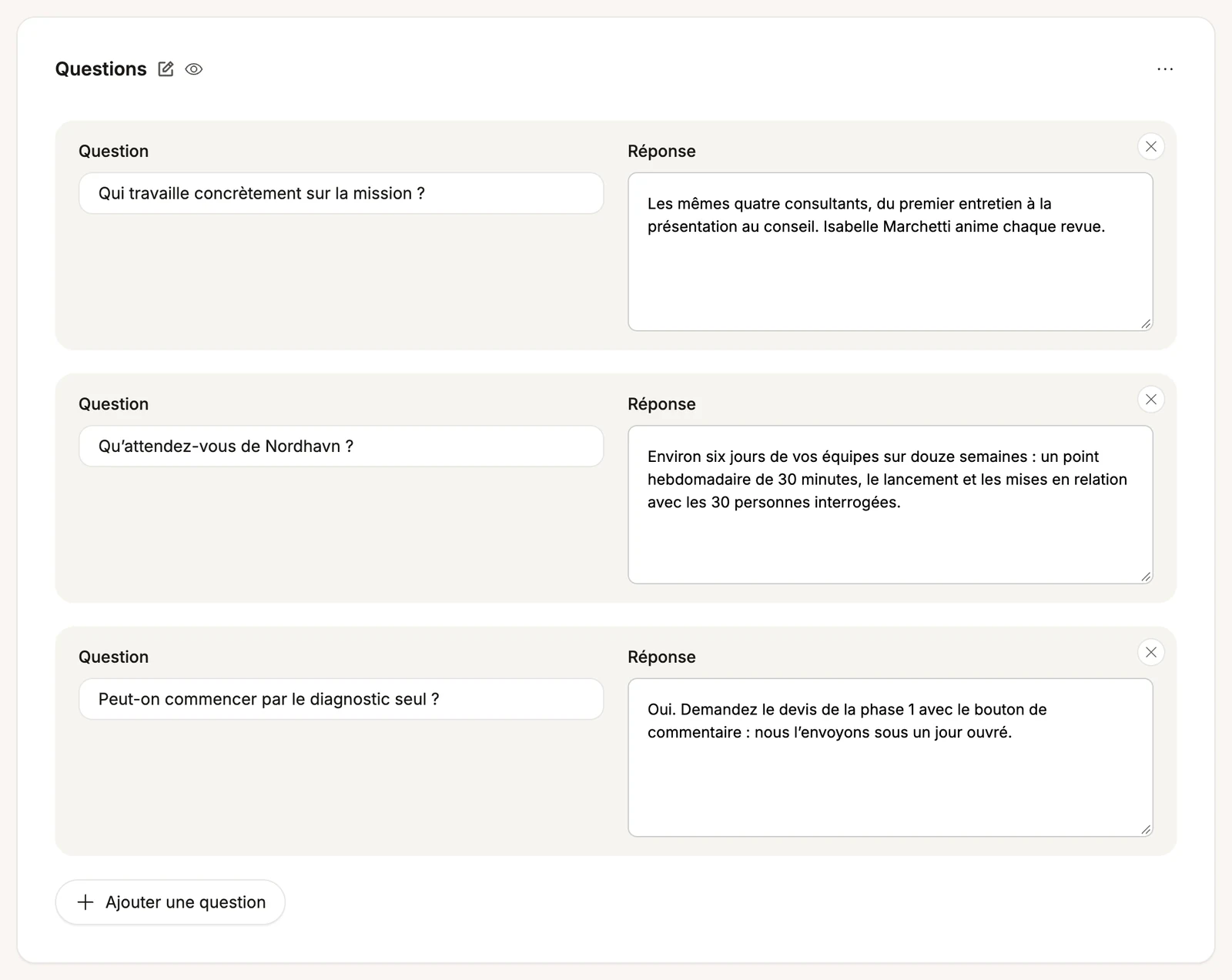The width and height of the screenshot is (1232, 980).
Task: Click the Réponse label above 'Environ six jours'
Action: [x=661, y=404]
